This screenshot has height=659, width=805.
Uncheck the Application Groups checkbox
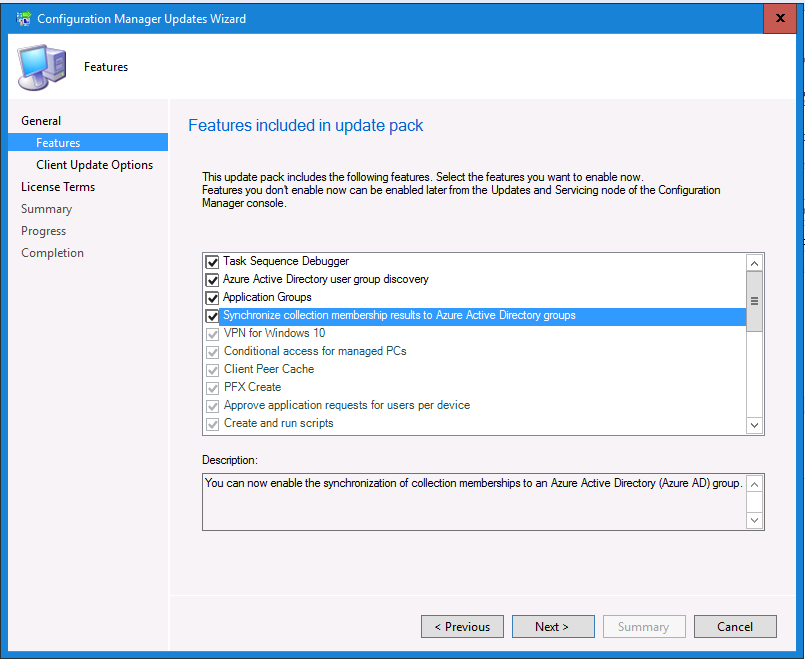(212, 298)
